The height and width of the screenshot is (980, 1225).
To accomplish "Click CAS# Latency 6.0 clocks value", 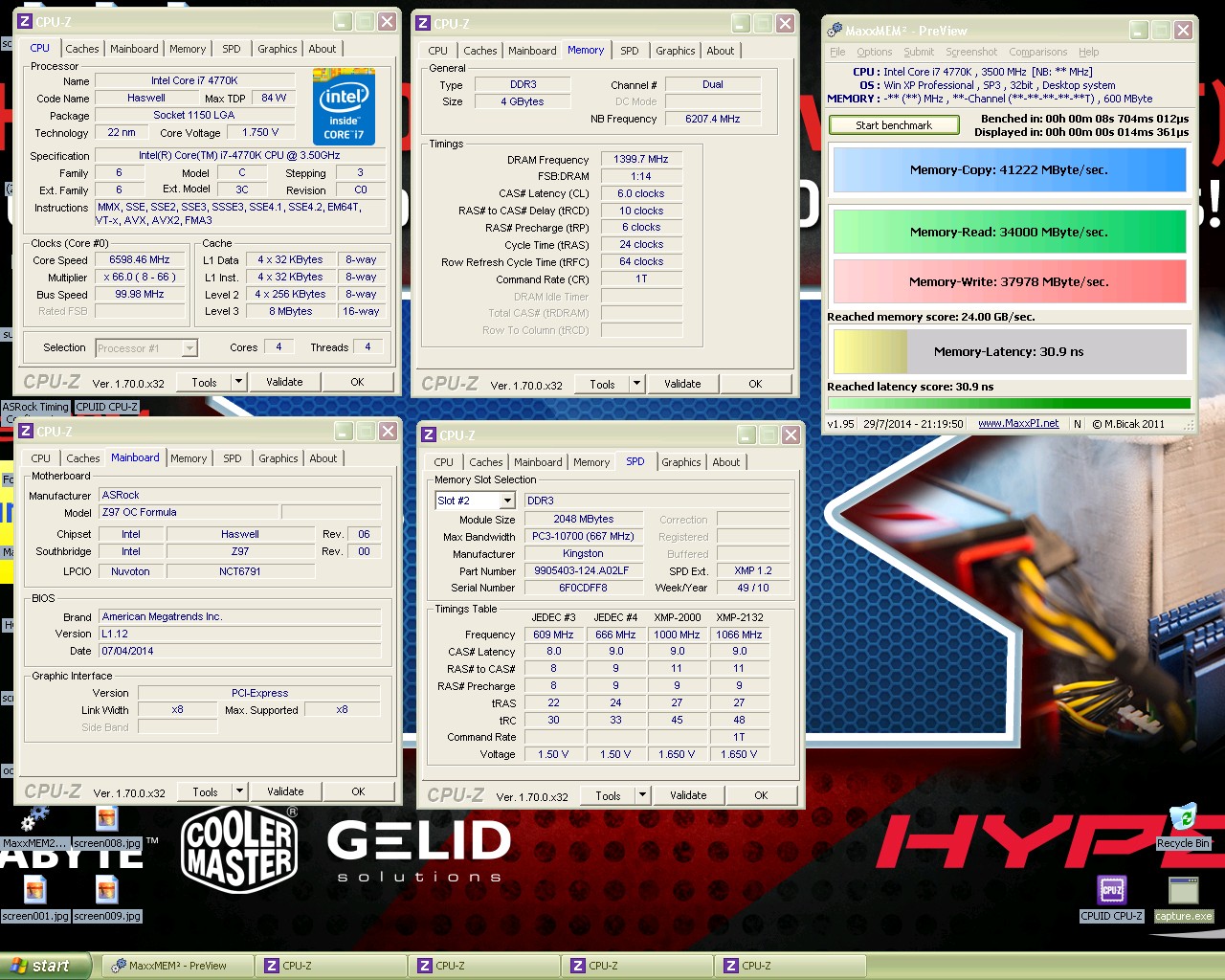I will click(641, 193).
